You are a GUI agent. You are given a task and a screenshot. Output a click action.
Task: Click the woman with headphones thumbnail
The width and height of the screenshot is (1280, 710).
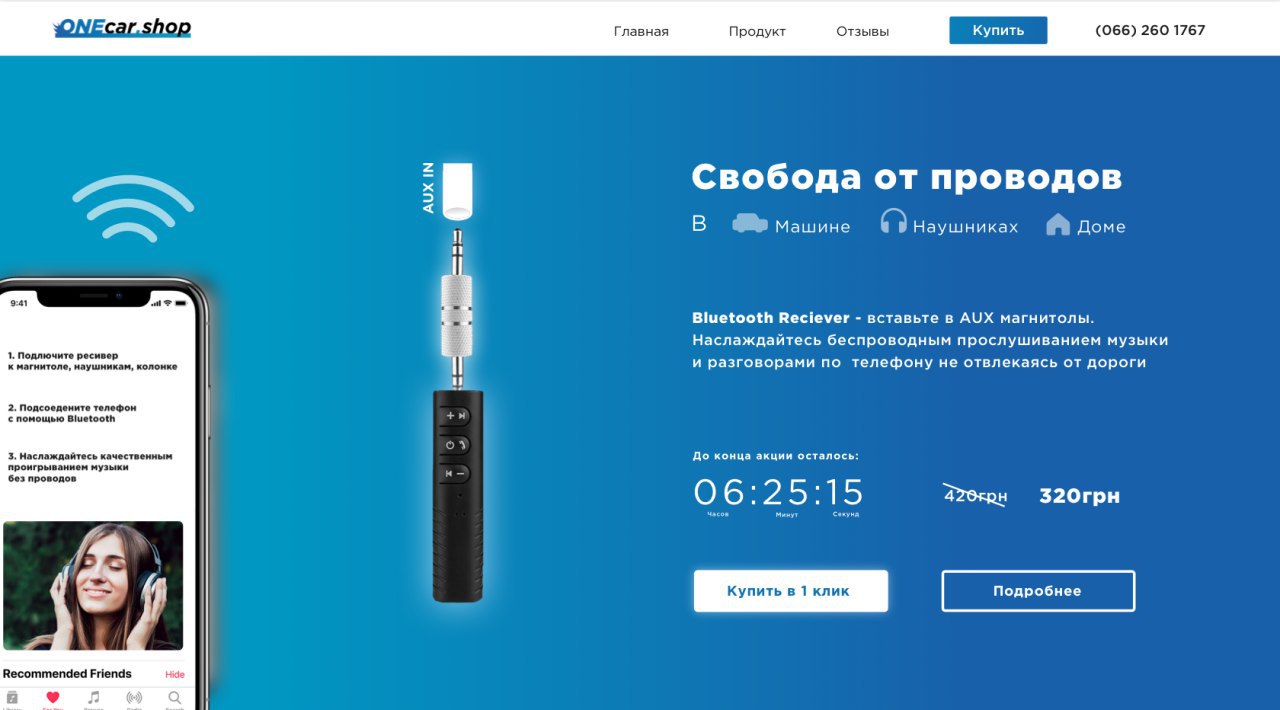93,586
